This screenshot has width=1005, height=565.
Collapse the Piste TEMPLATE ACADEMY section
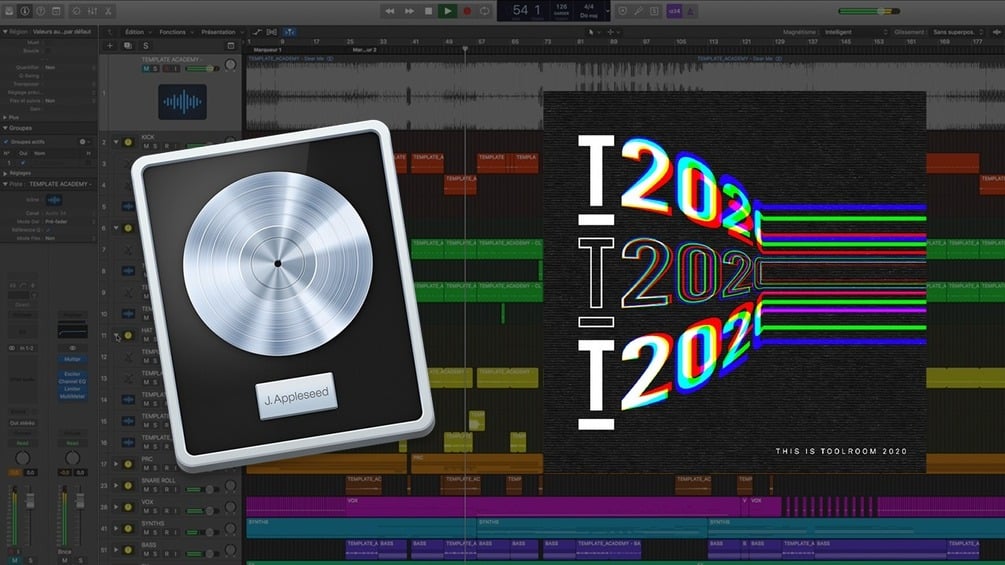click(5, 184)
